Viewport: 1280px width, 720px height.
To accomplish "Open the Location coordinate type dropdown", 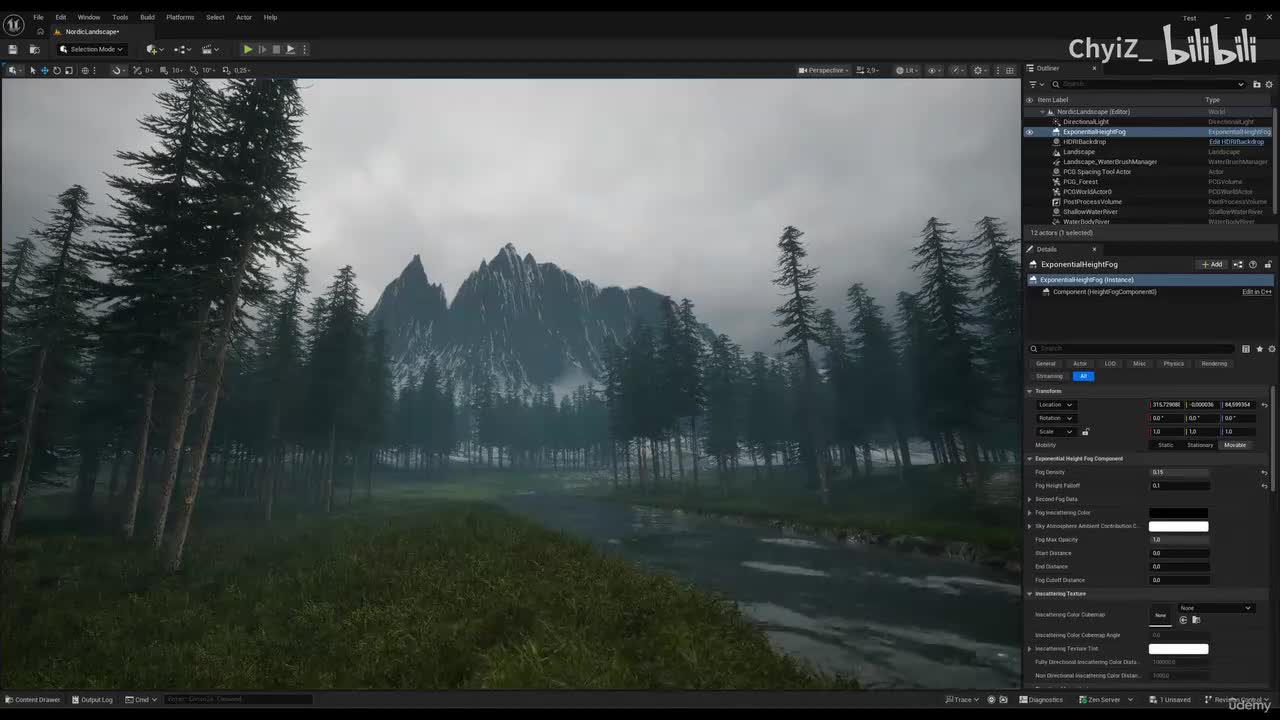I will coord(1055,405).
